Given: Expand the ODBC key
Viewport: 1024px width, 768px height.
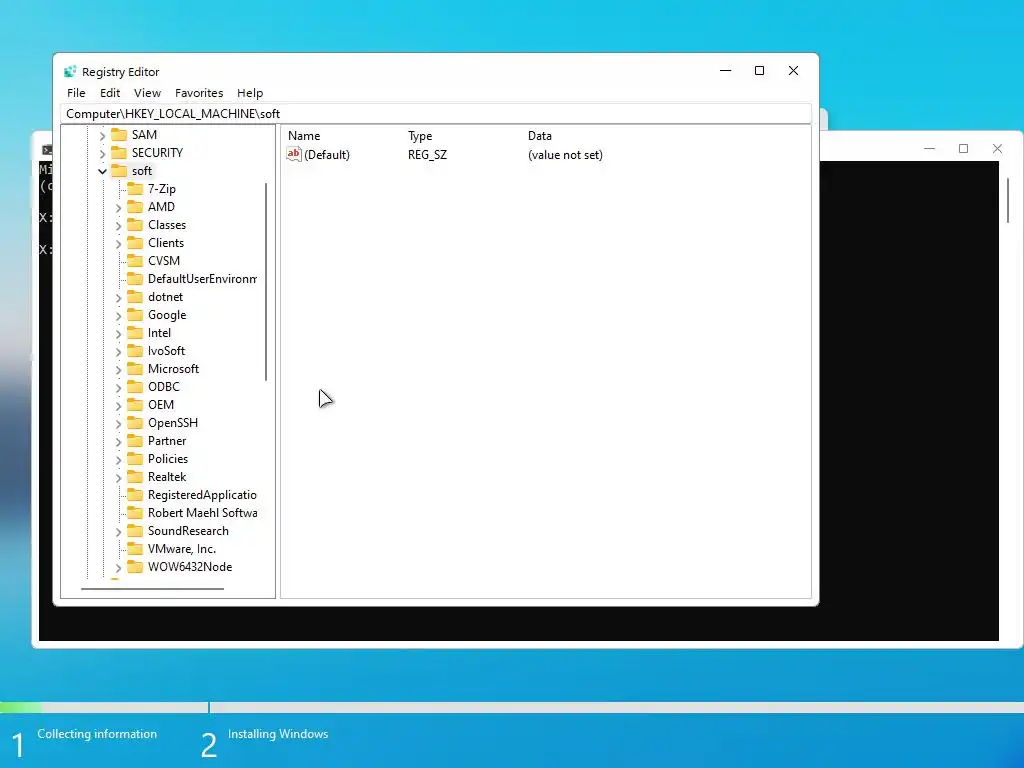Looking at the screenshot, I should pyautogui.click(x=118, y=388).
